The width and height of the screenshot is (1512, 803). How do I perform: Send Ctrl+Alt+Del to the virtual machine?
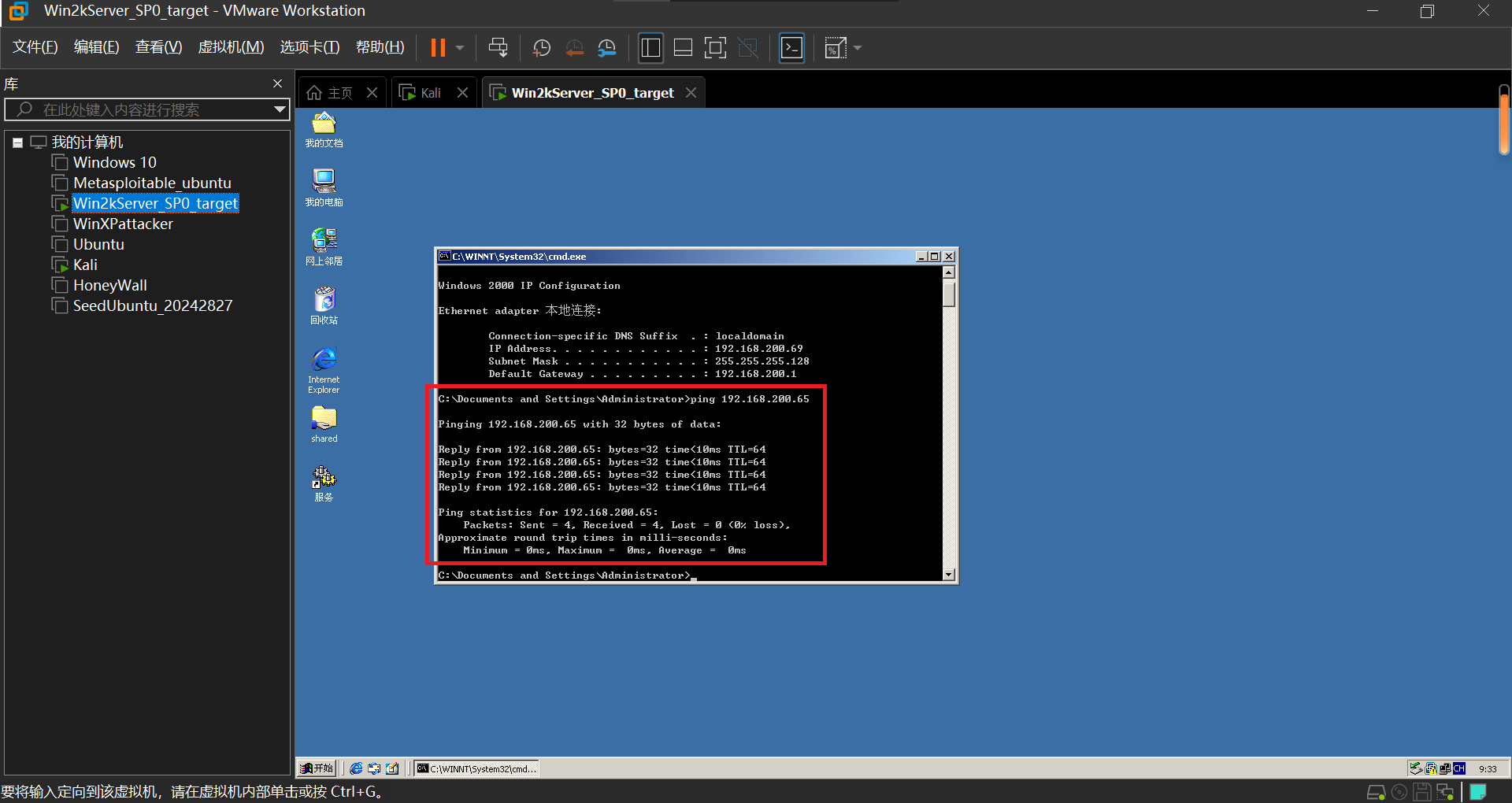coord(498,48)
